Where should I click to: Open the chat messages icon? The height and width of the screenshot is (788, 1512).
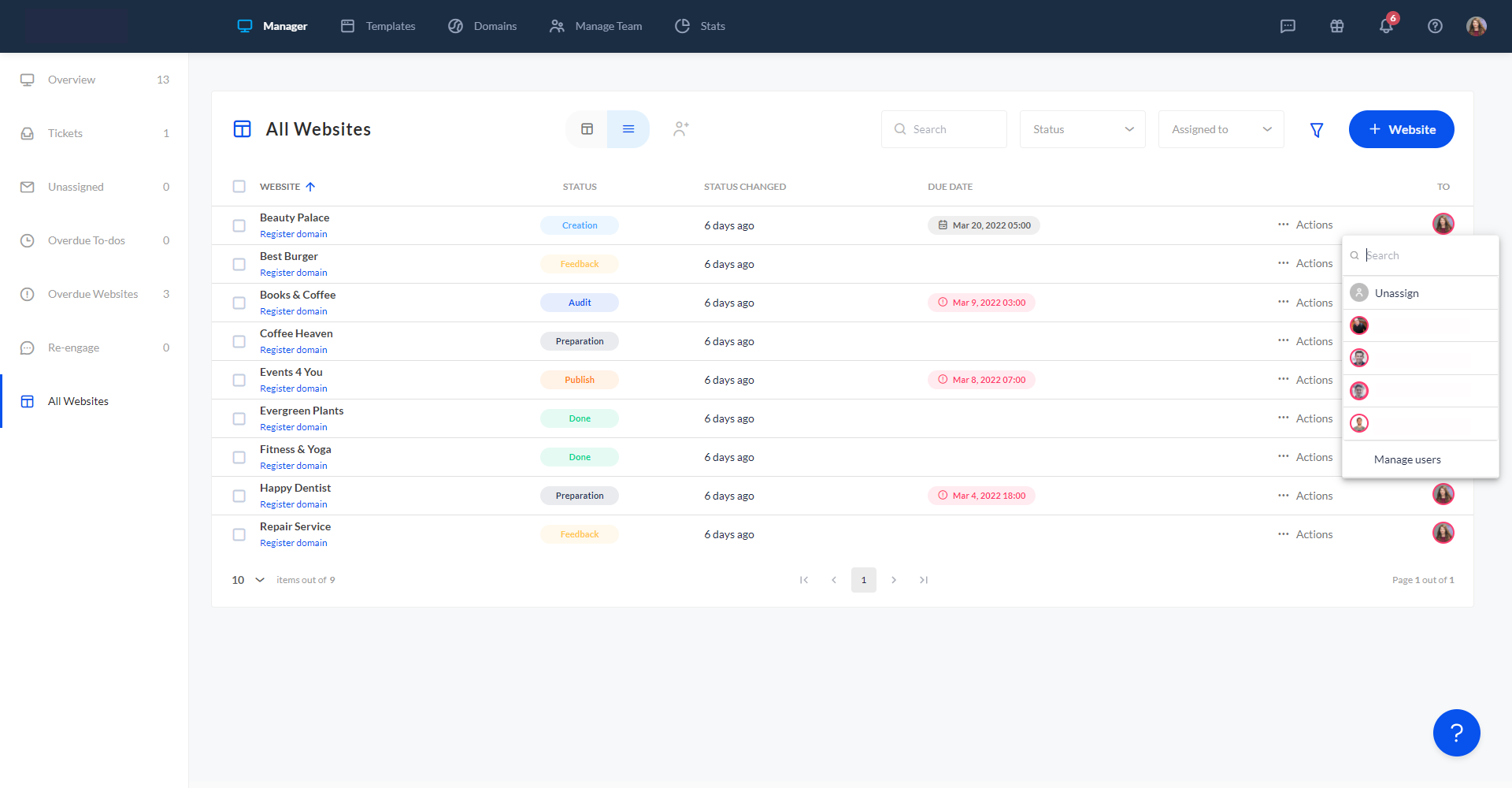1288,26
